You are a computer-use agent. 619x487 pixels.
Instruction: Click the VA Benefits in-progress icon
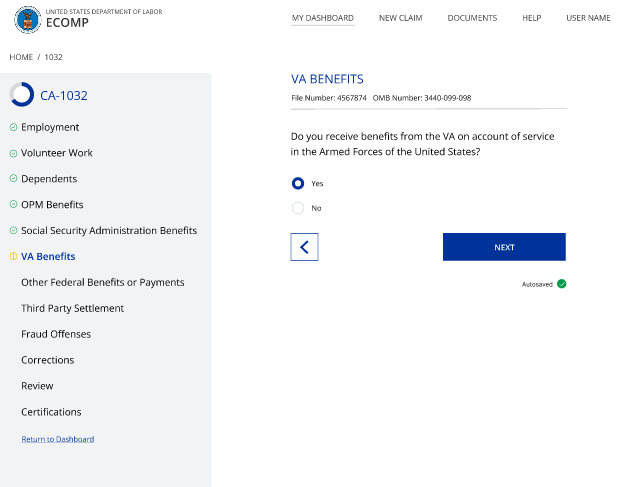click(x=13, y=257)
